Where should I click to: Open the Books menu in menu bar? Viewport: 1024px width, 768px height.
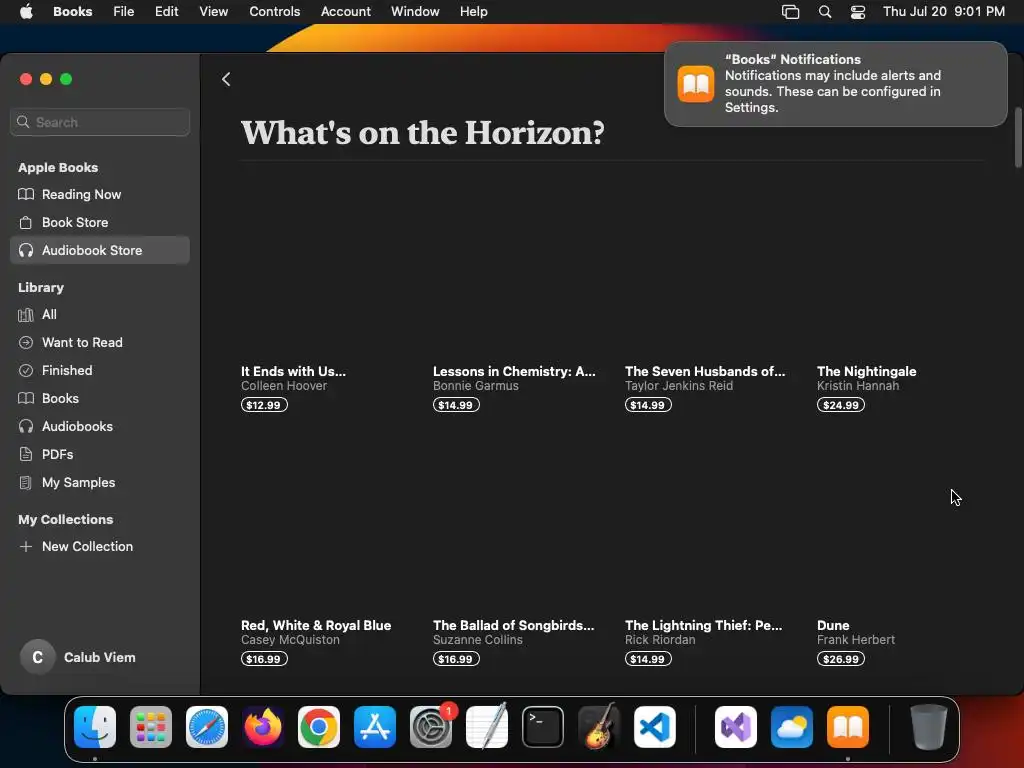72,11
